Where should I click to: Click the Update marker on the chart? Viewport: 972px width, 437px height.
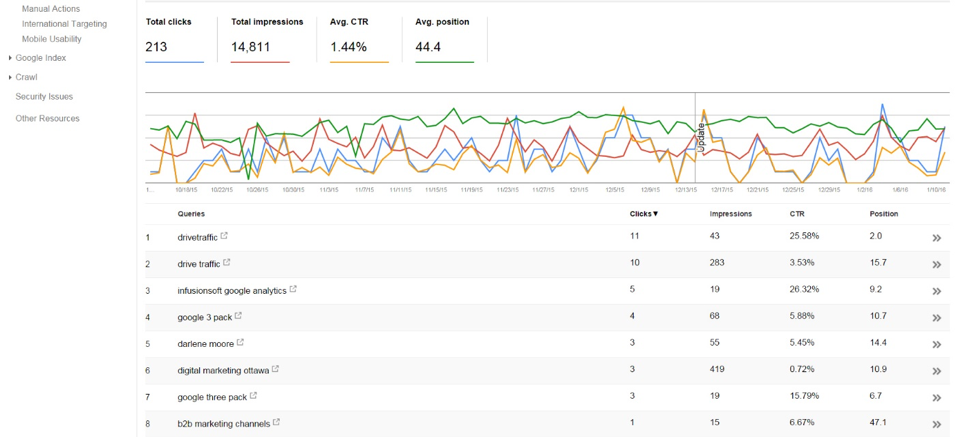702,138
